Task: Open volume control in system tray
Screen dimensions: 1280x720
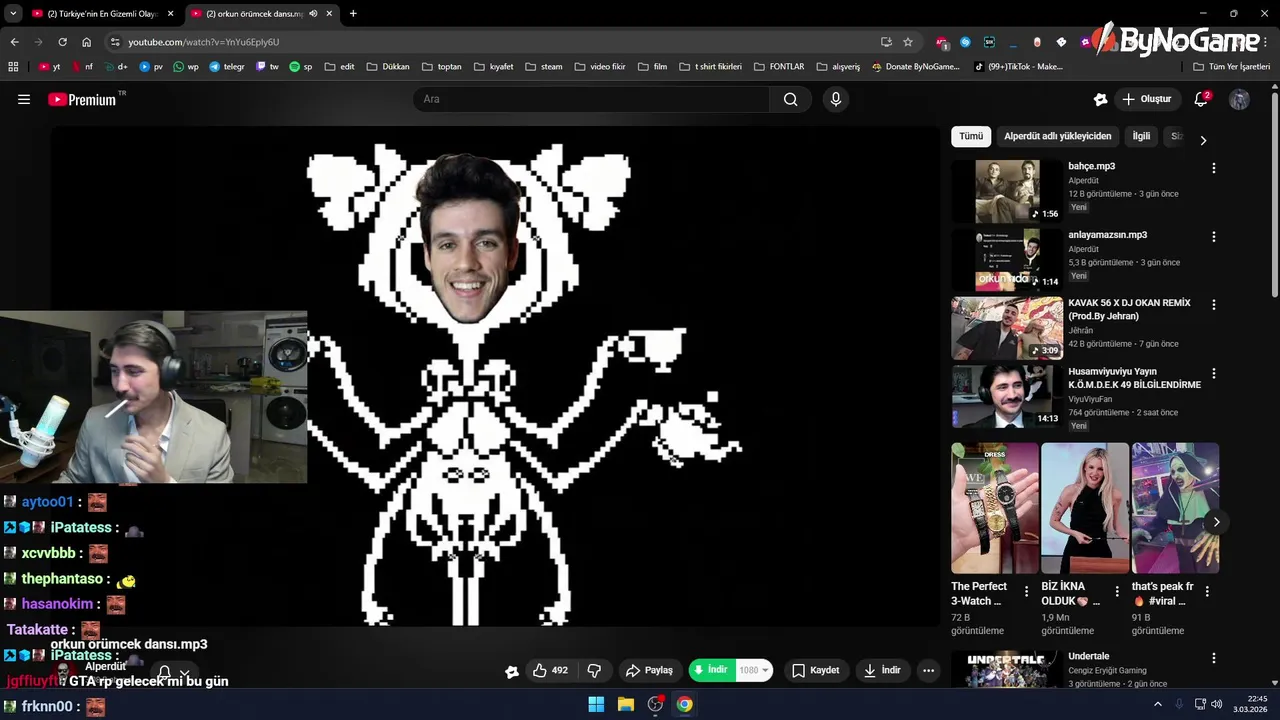Action: coord(1216,704)
